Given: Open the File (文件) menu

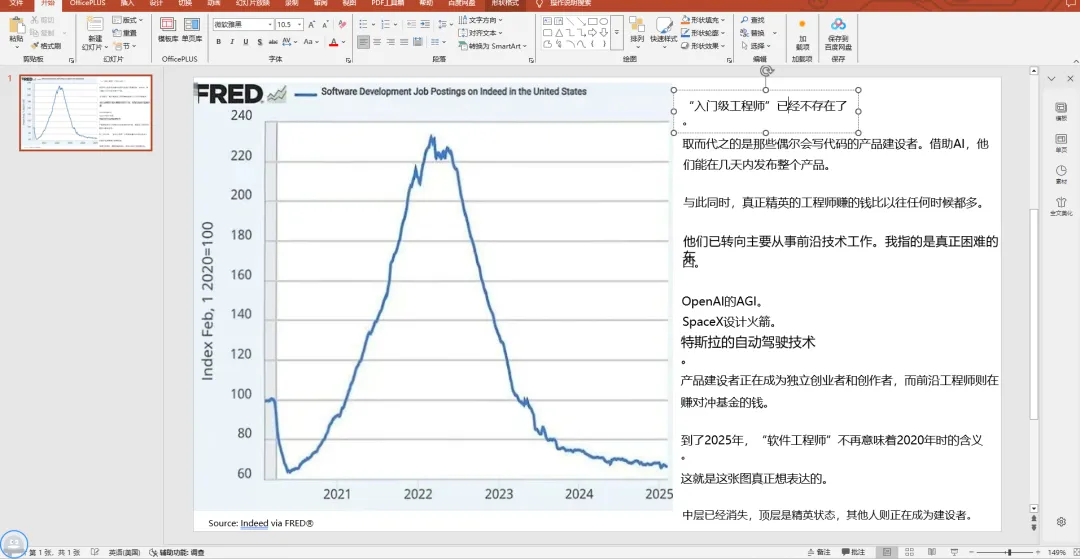Looking at the screenshot, I should [x=17, y=3].
